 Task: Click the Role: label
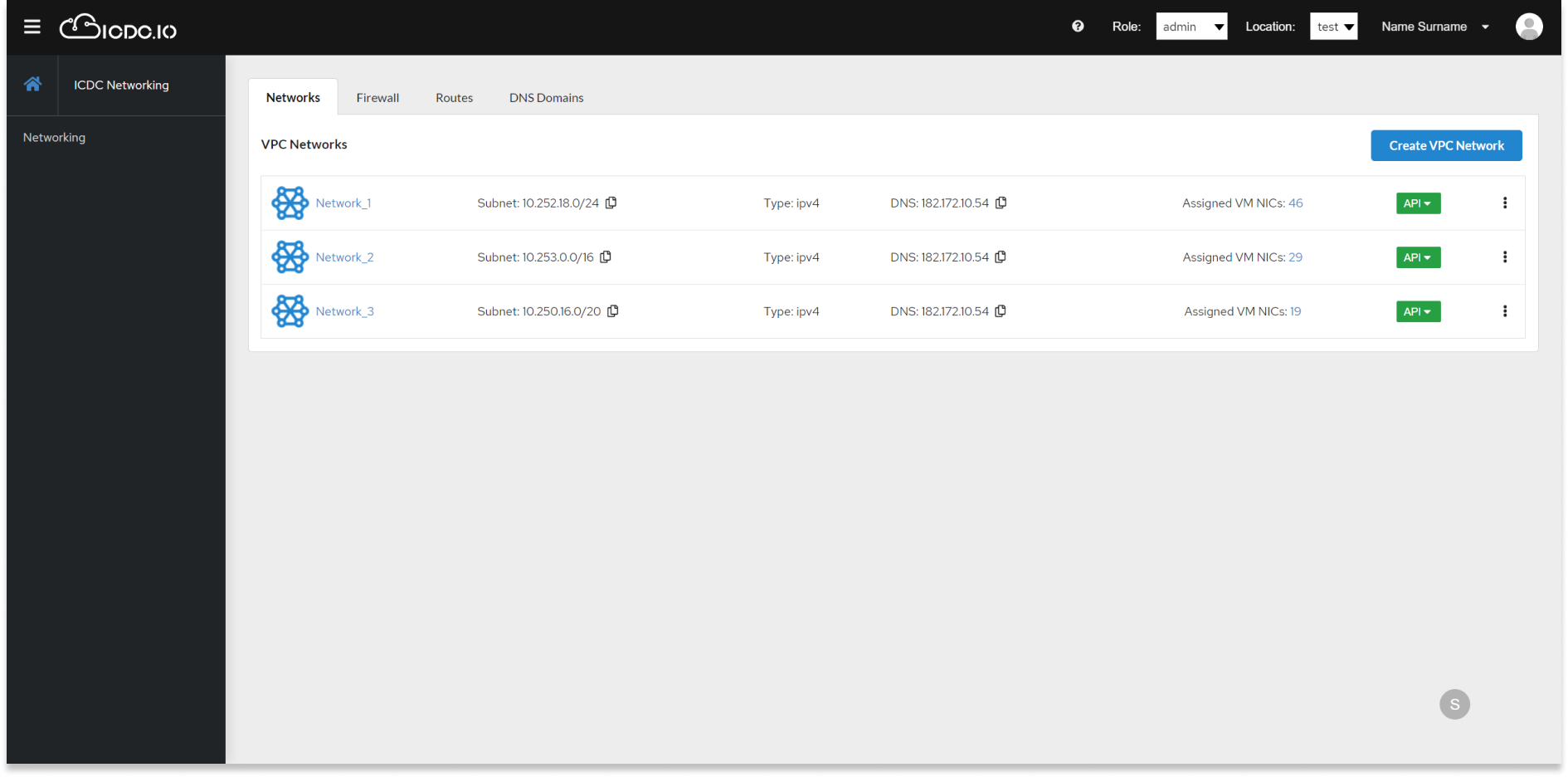pos(1126,27)
